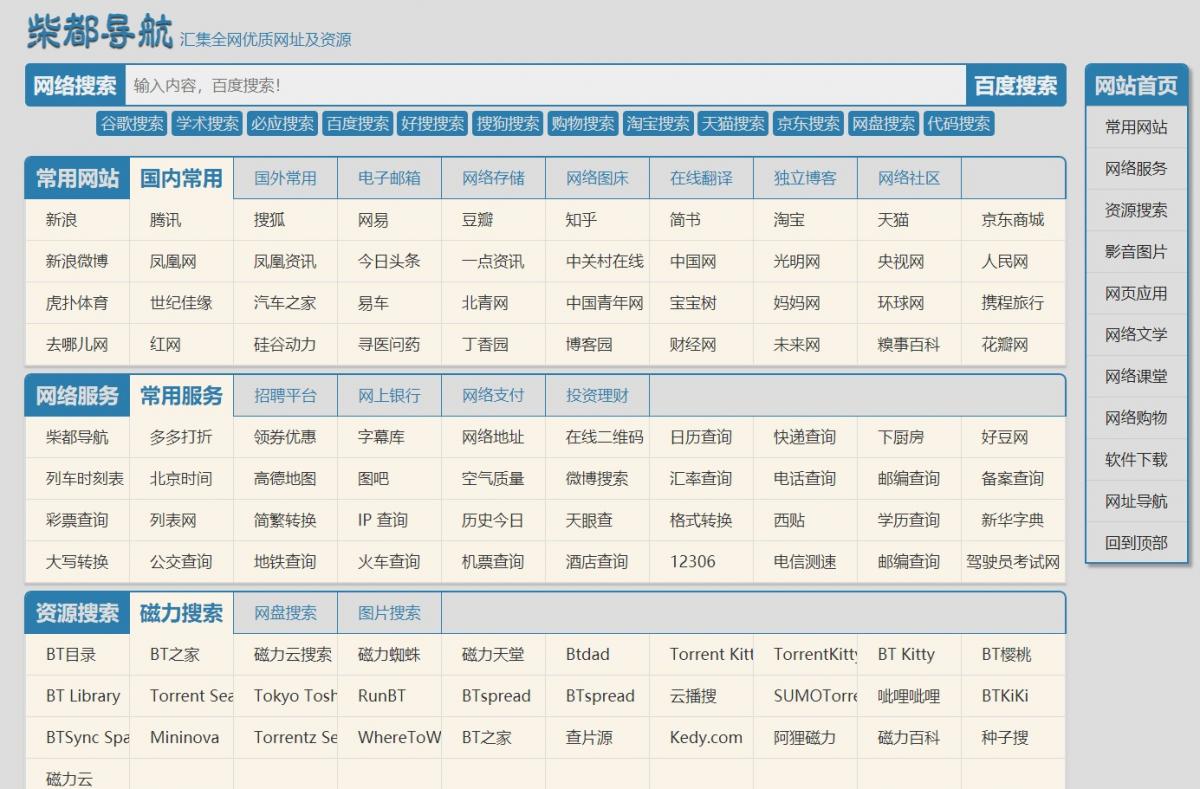
Task: Go to 回到顶部 in sidebar
Action: pos(1136,543)
